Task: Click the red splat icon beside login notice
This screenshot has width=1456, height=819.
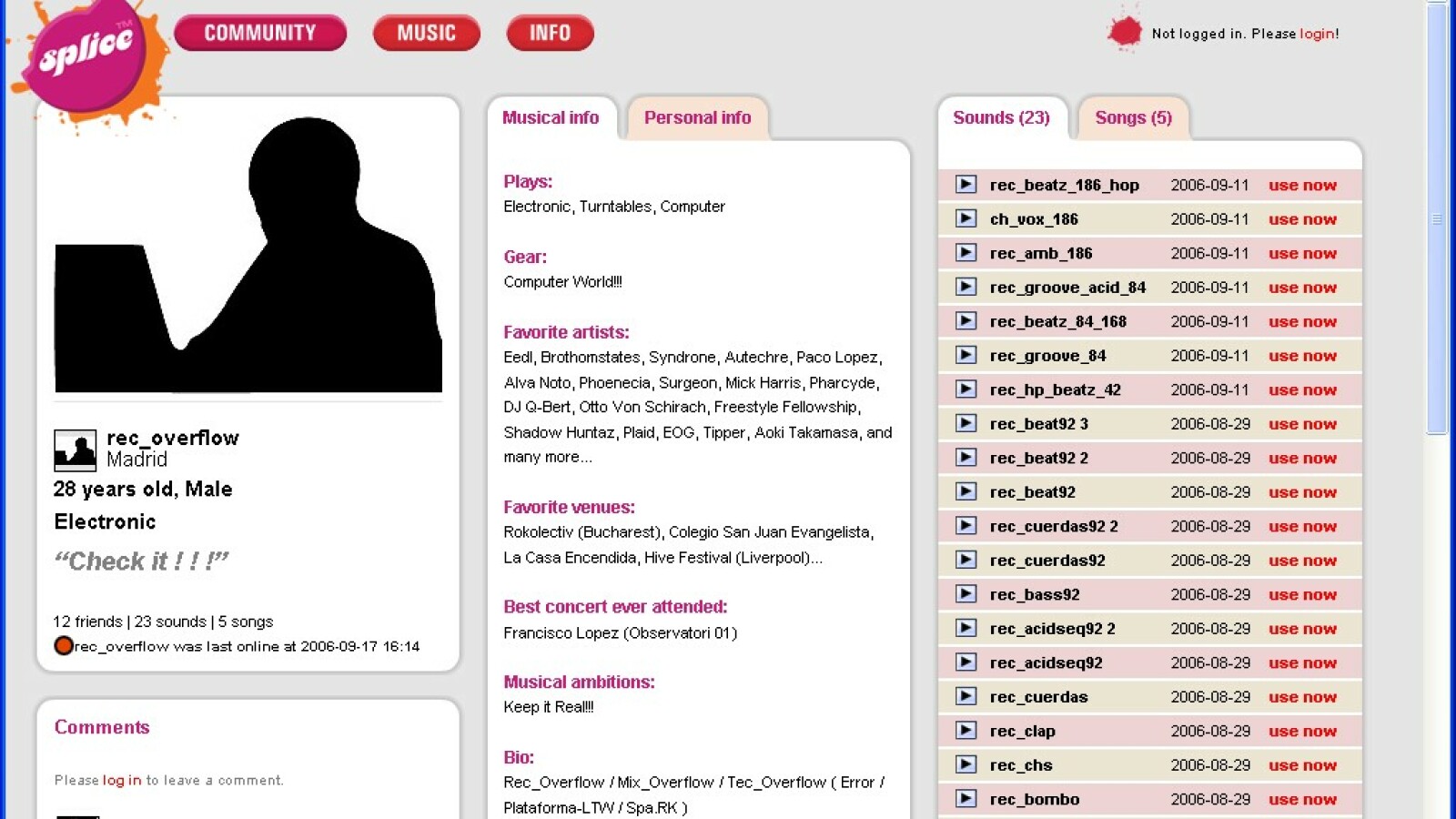Action: click(1125, 33)
